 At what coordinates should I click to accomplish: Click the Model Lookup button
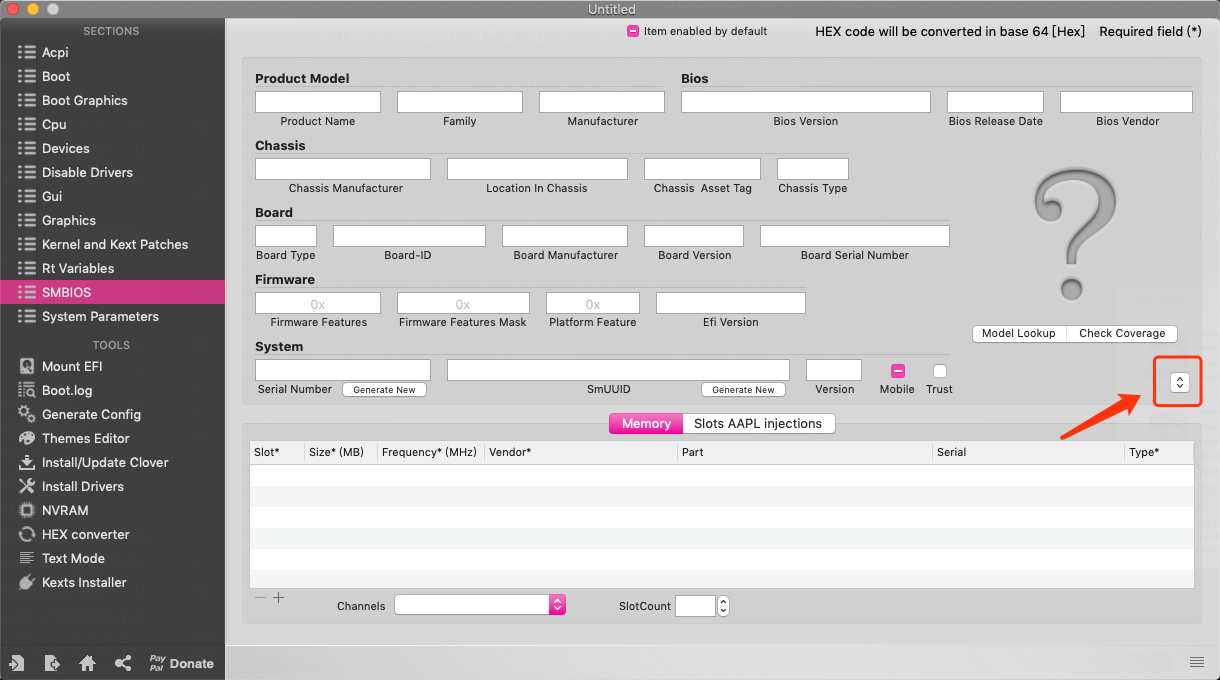pyautogui.click(x=1019, y=333)
